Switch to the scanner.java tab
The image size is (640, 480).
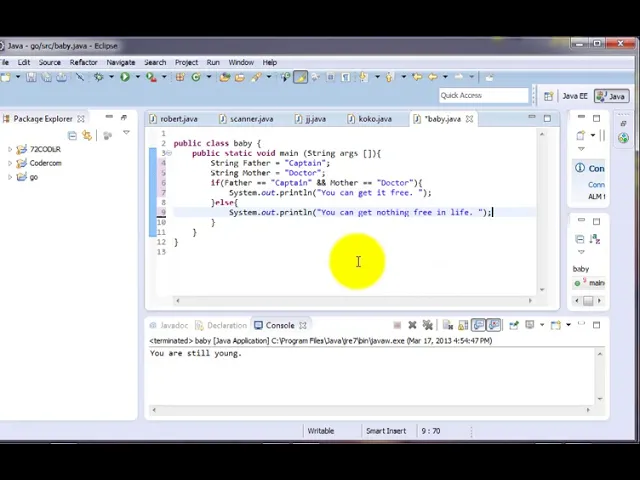click(x=247, y=119)
